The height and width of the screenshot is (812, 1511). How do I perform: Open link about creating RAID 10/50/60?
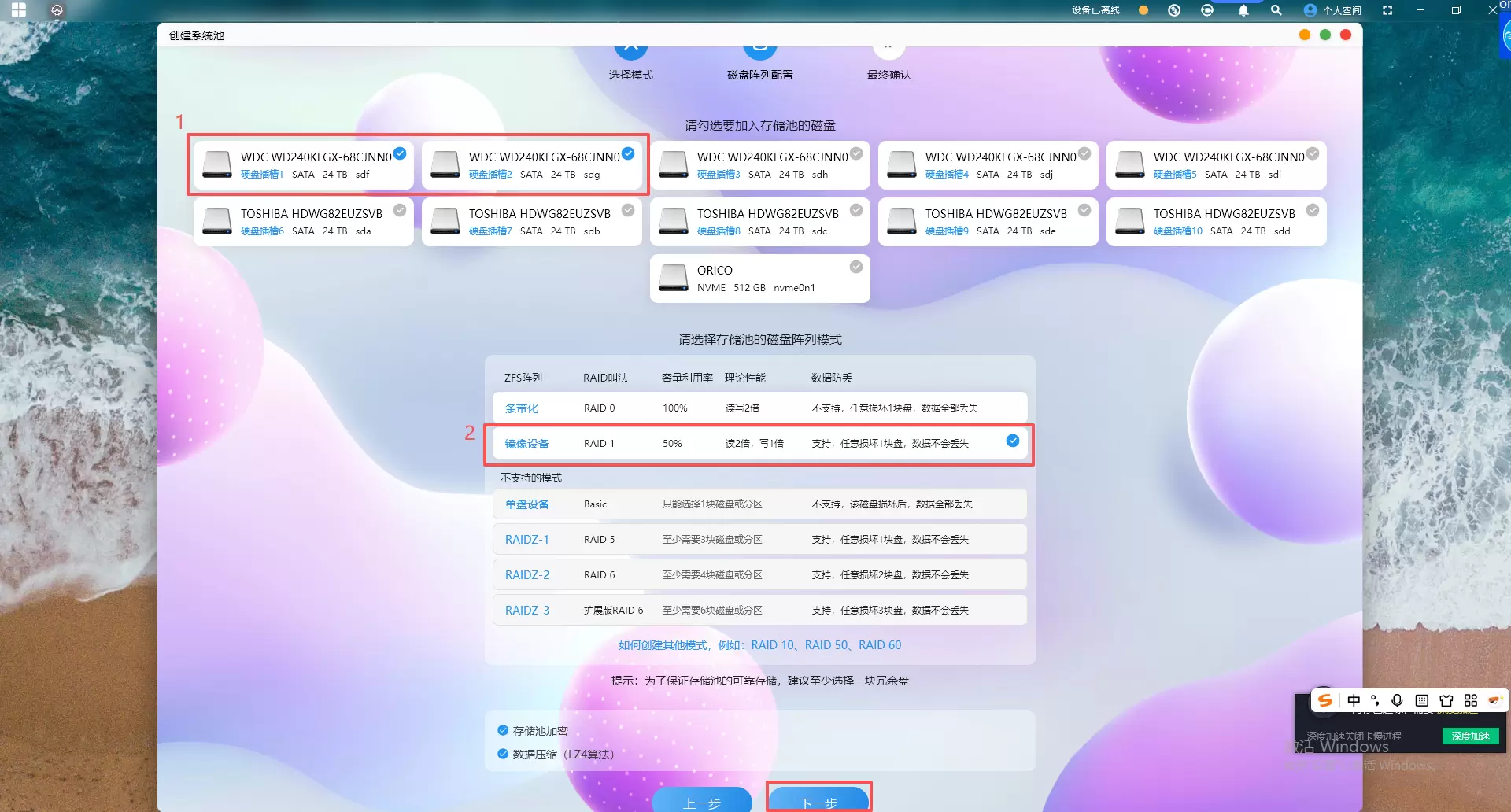pyautogui.click(x=759, y=645)
